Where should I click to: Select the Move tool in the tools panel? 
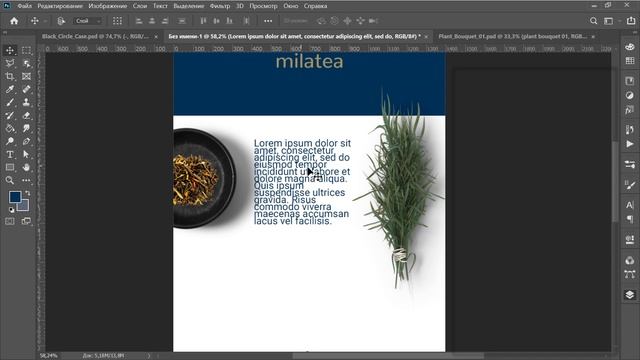(10, 51)
